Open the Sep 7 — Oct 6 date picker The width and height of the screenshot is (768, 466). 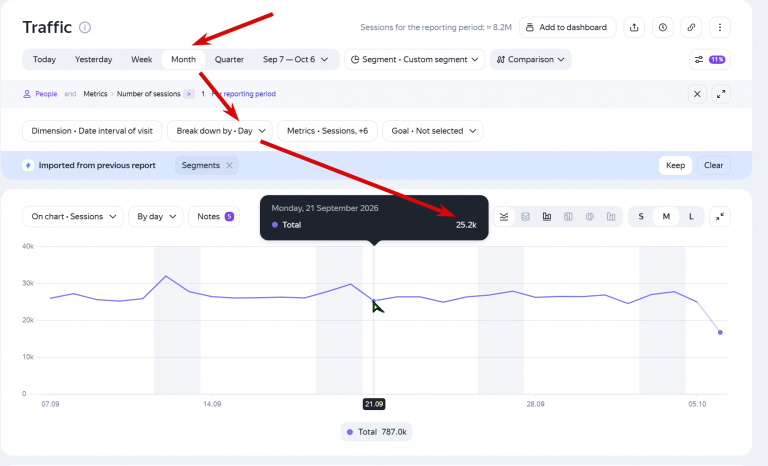295,59
